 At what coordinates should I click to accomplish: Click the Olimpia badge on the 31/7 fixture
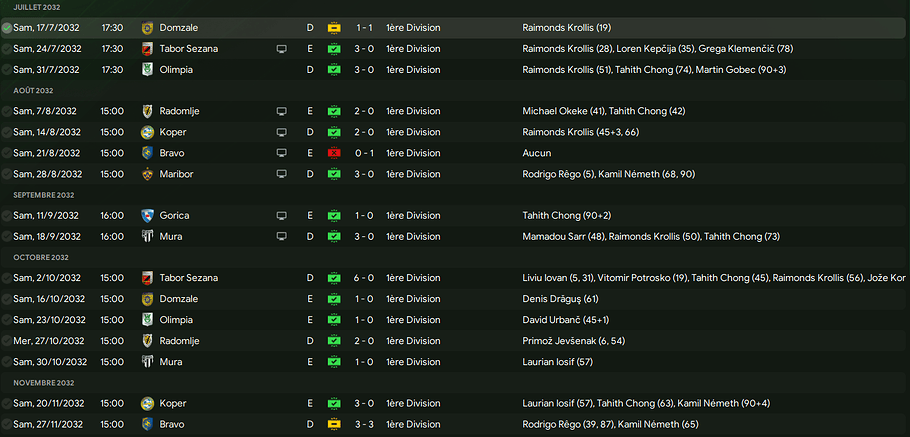tap(148, 70)
